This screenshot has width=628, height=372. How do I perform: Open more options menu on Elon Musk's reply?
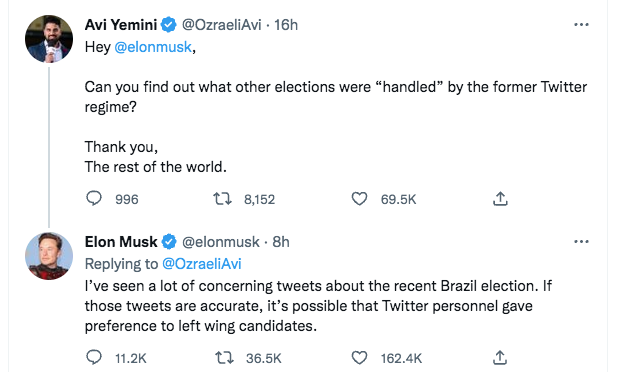coord(581,241)
